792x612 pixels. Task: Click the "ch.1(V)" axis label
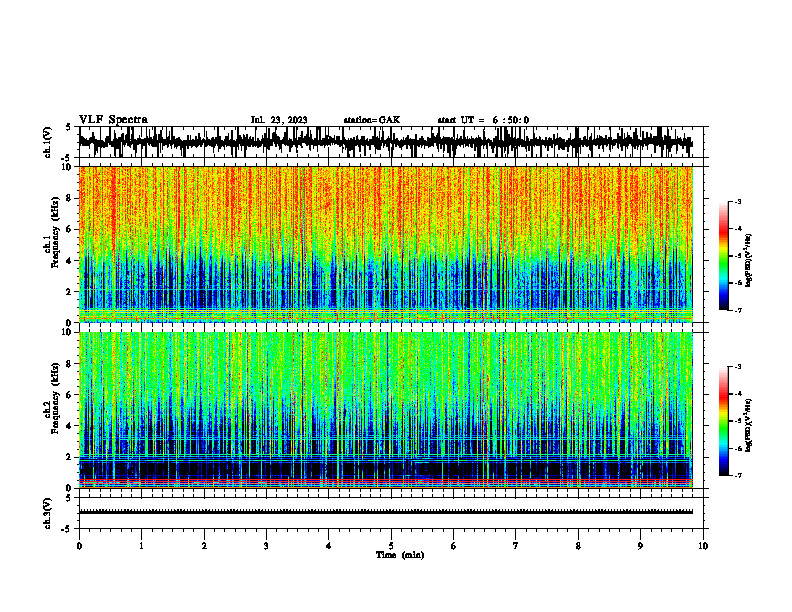point(48,142)
